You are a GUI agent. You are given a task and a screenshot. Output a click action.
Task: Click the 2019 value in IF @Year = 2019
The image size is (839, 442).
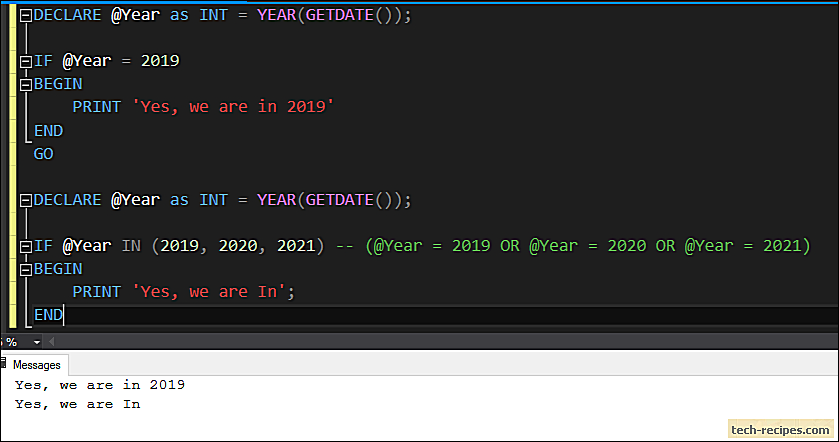(x=160, y=61)
